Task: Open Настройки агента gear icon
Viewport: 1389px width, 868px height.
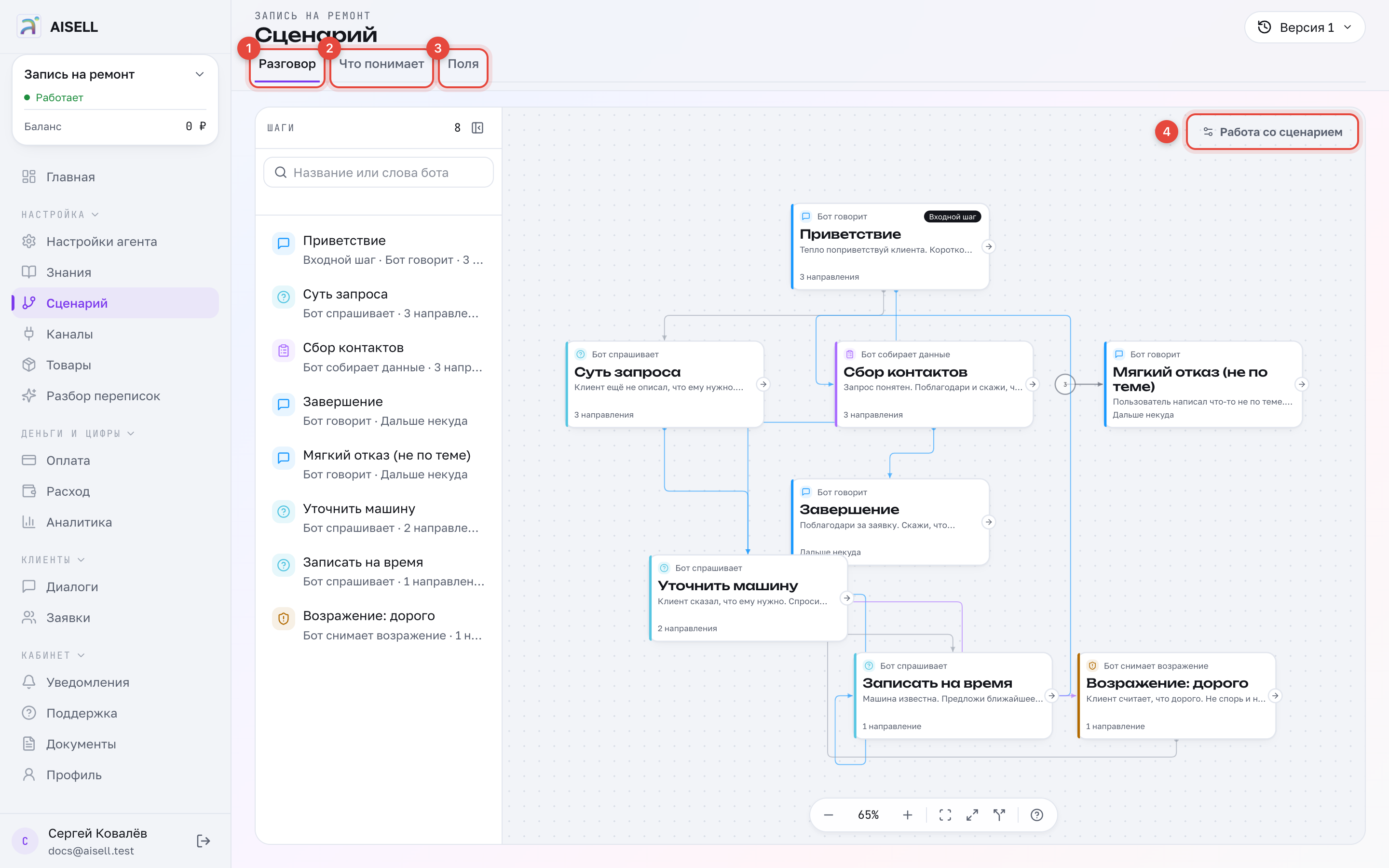Action: pos(29,241)
